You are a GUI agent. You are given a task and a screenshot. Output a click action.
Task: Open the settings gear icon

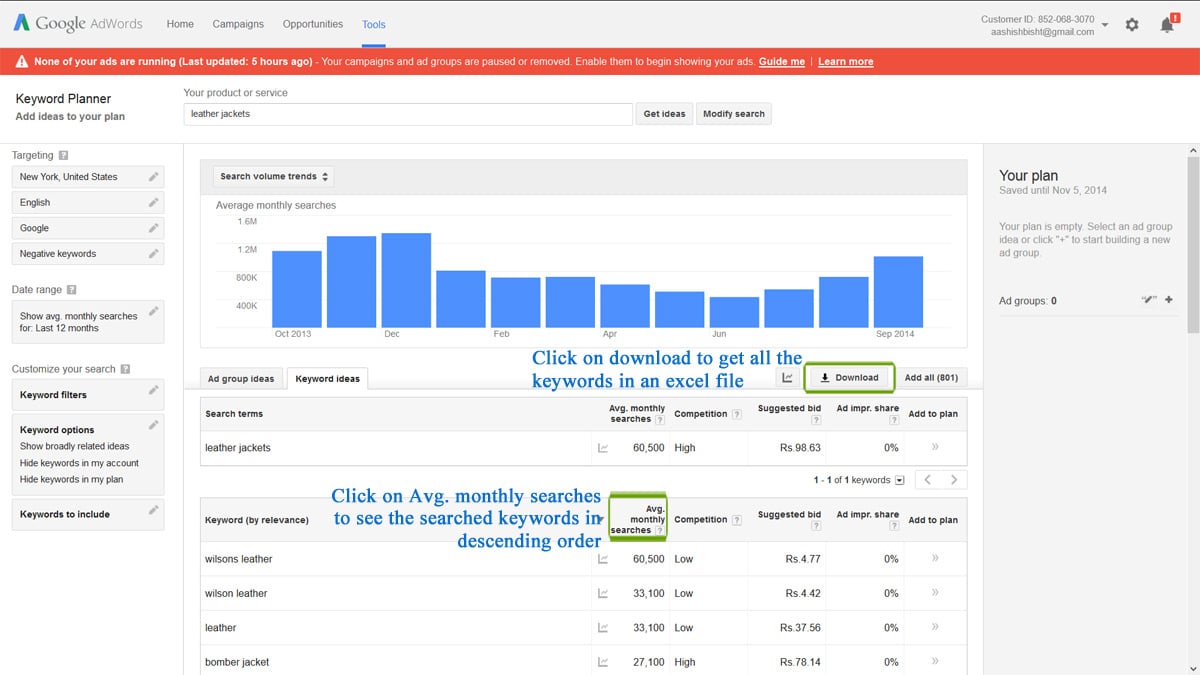tap(1131, 24)
